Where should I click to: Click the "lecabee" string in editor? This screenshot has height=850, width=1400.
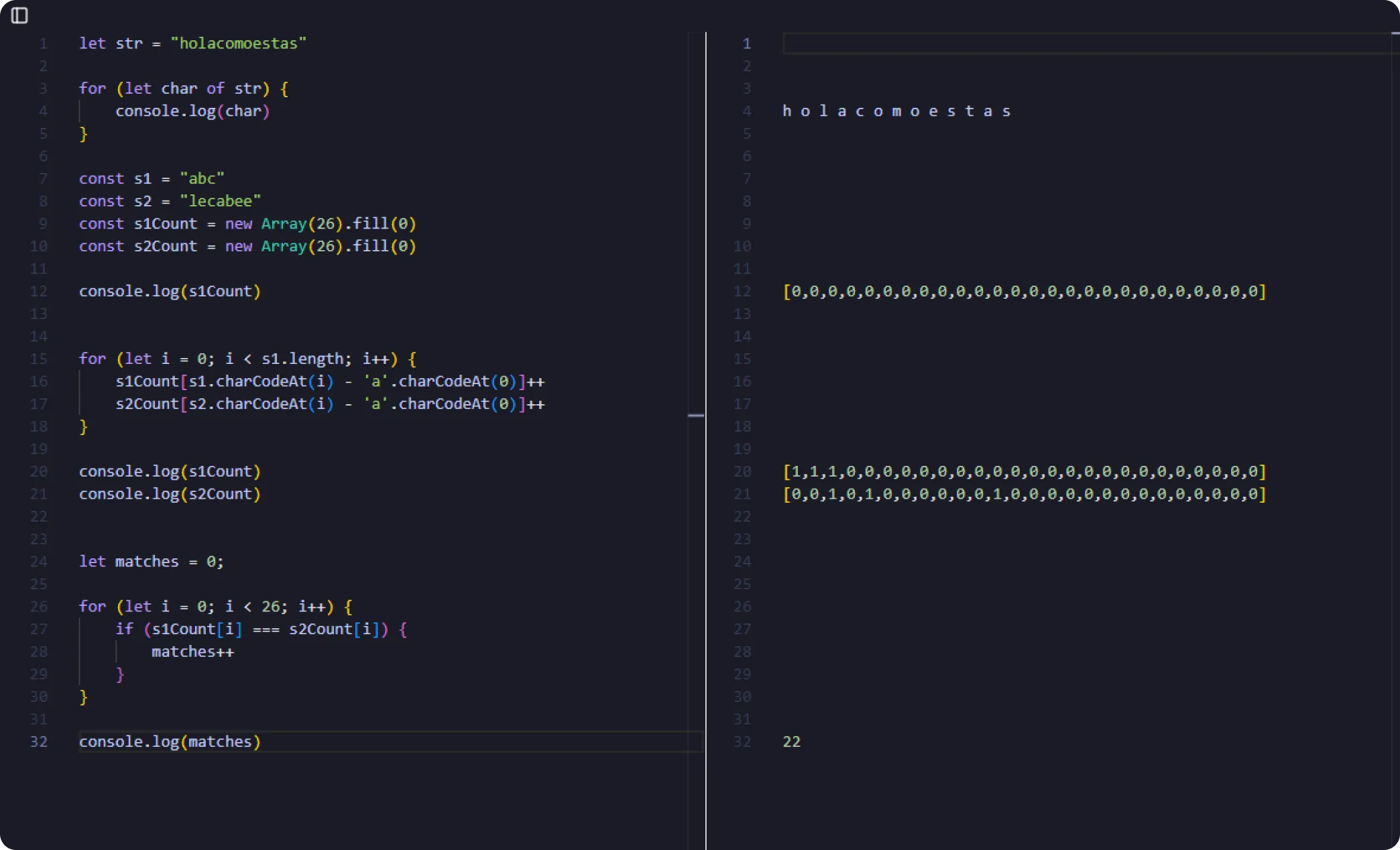[220, 201]
